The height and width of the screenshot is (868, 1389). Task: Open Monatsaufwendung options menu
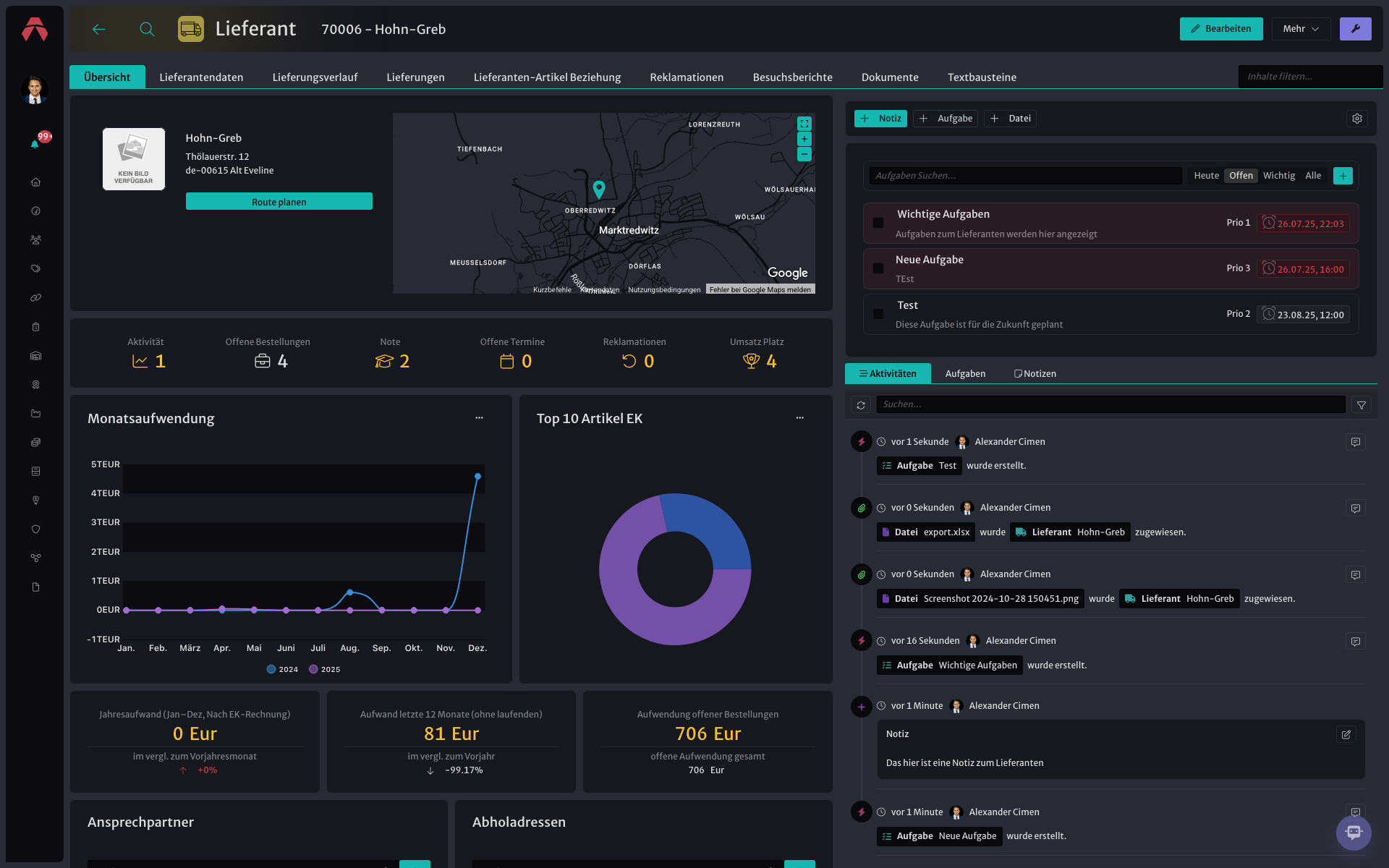pos(479,418)
